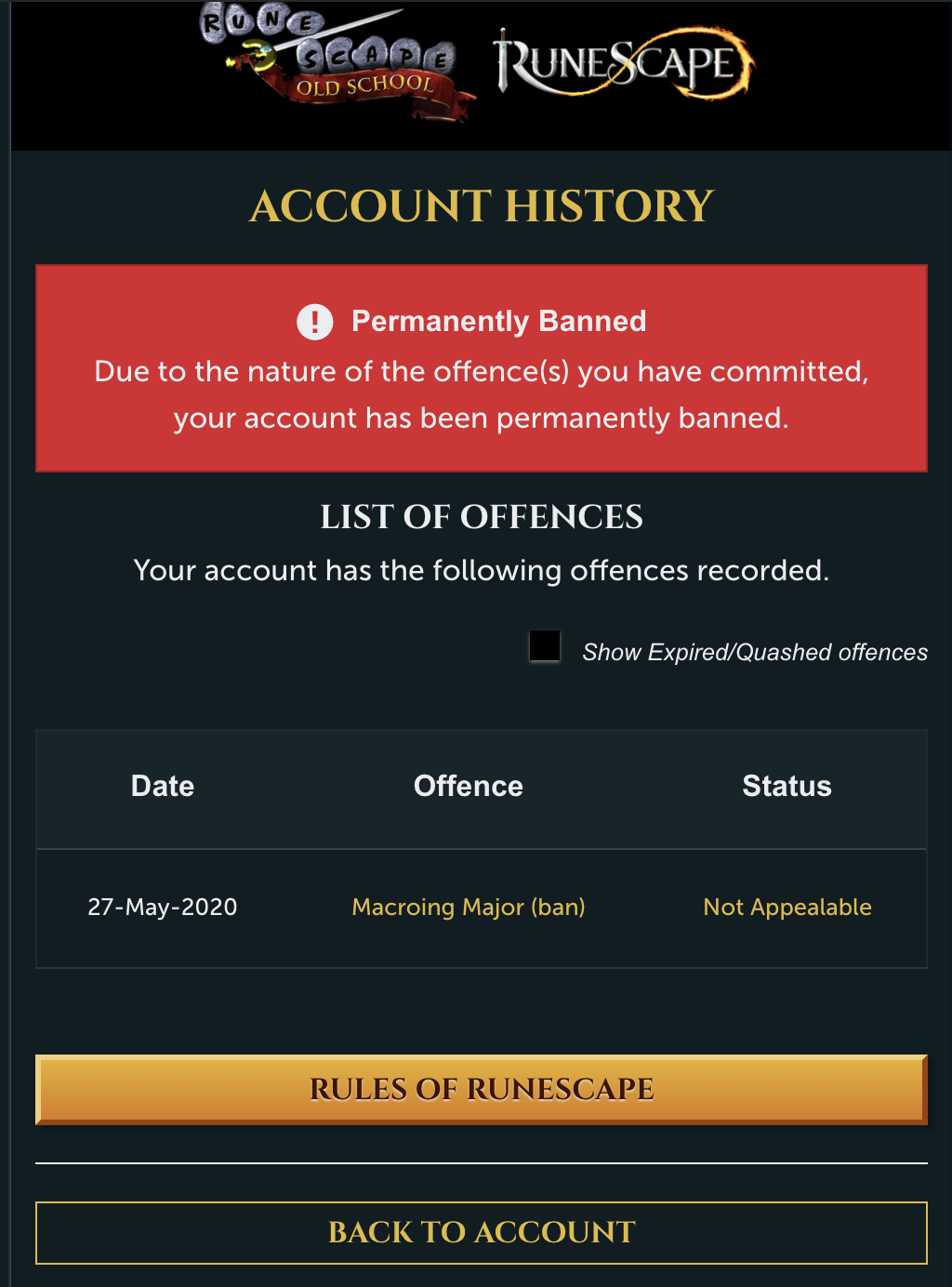952x1287 pixels.
Task: Click the Permanently Banned heading
Action: (498, 321)
